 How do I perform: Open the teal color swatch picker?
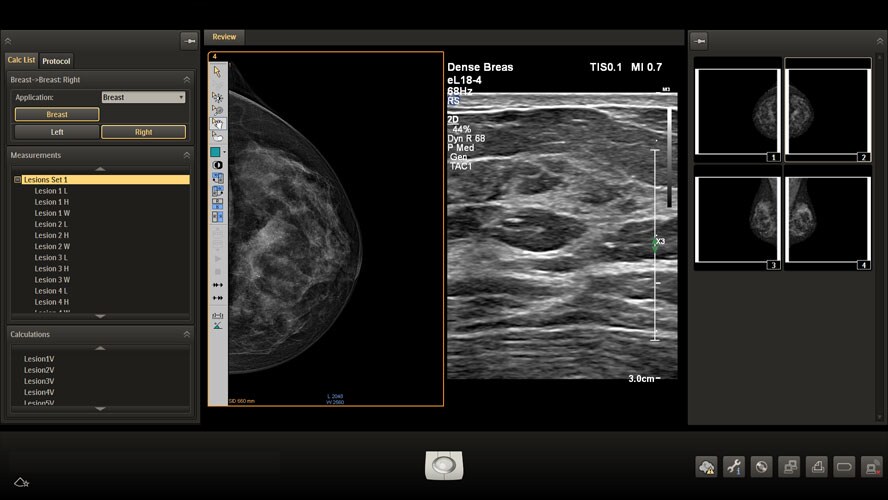(x=215, y=152)
